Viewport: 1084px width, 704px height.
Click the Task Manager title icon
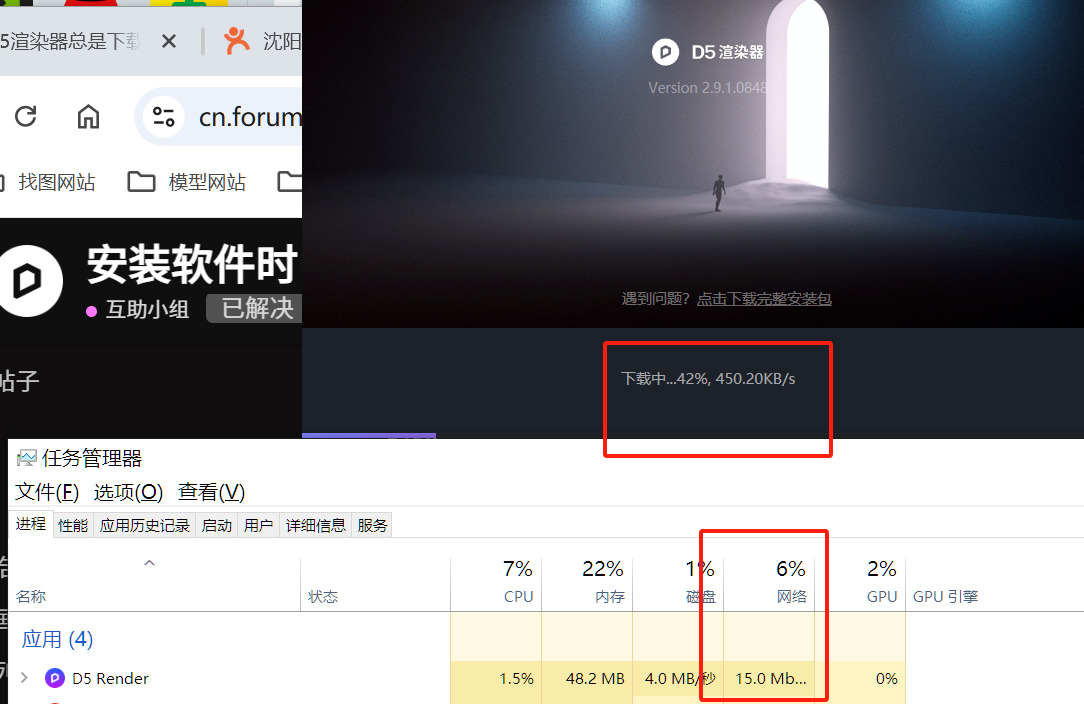tap(26, 458)
